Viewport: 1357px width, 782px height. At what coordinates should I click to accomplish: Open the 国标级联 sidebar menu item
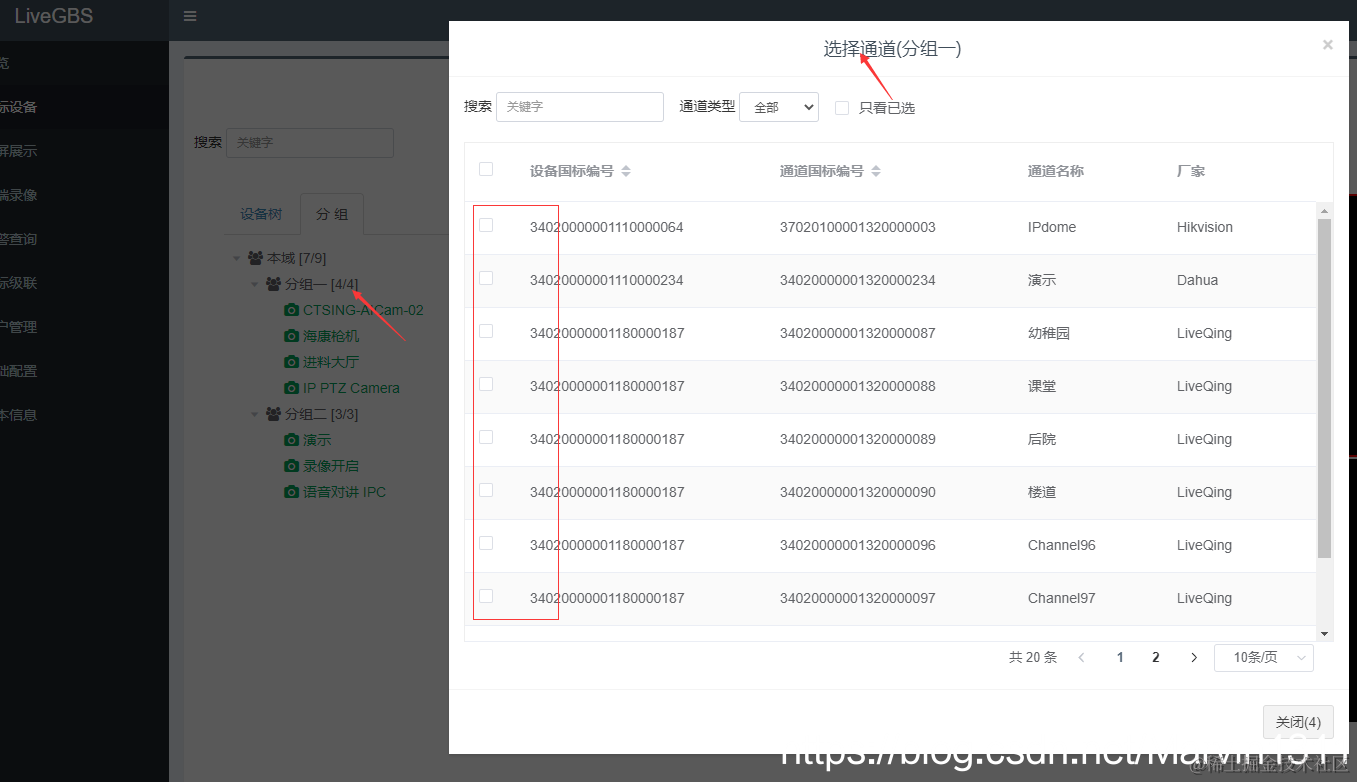pyautogui.click(x=84, y=283)
